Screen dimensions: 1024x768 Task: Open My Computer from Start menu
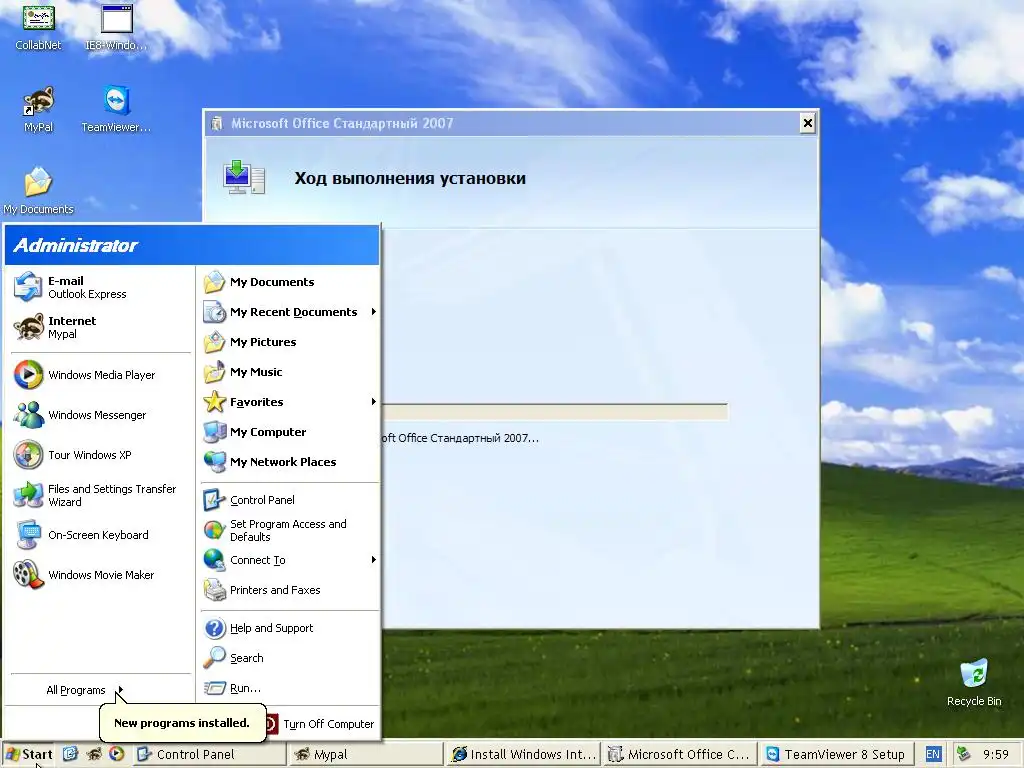(x=289, y=432)
